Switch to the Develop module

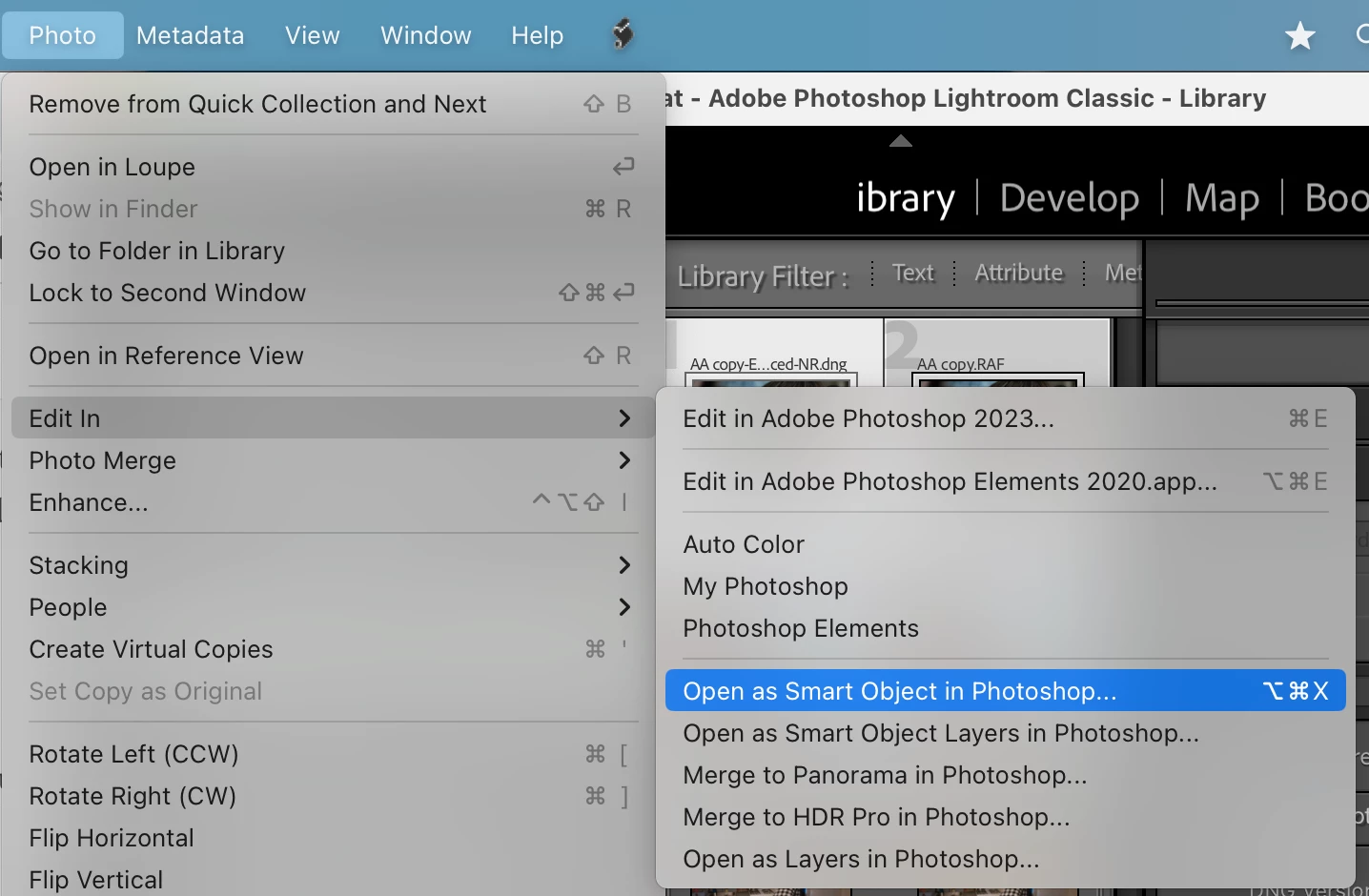click(x=1070, y=198)
